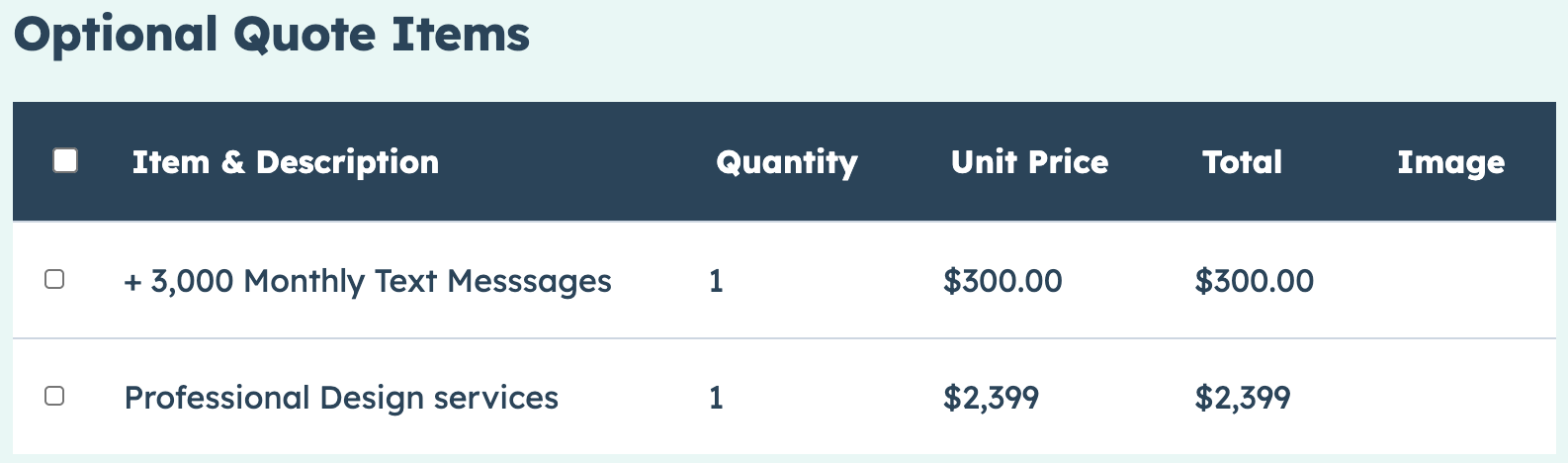Click the Unit Price column header

[1029, 162]
